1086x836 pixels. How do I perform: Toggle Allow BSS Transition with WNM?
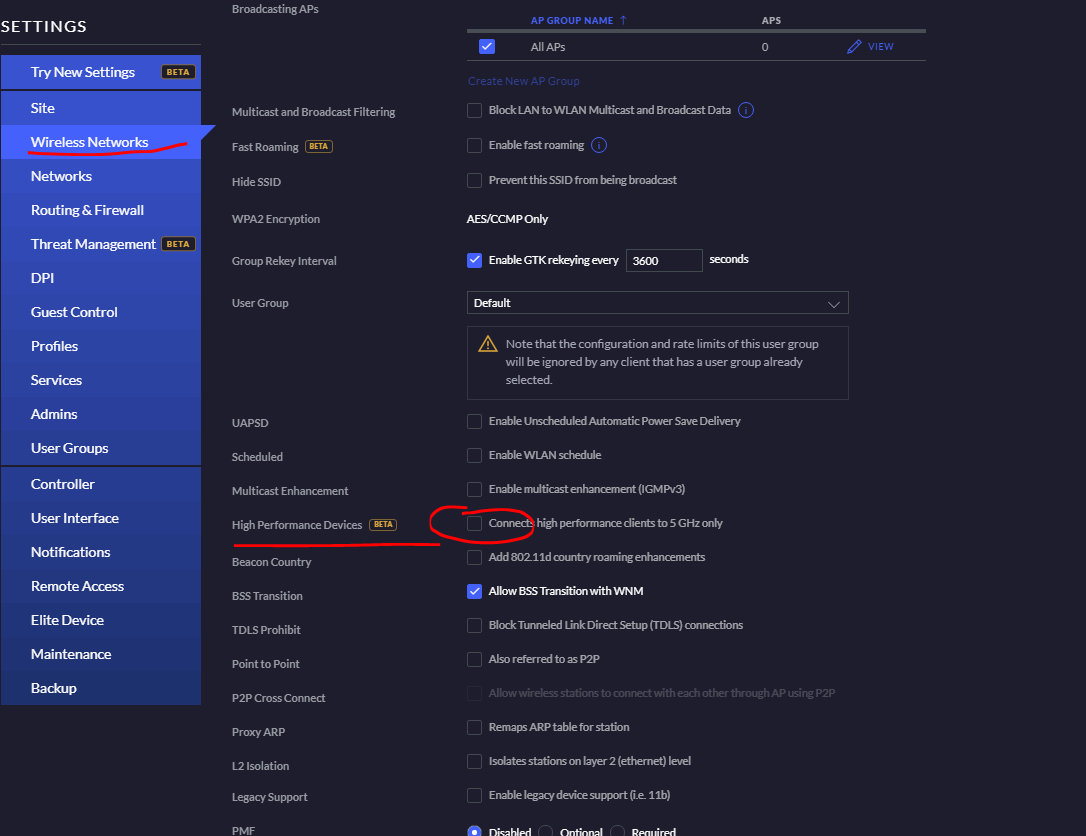pos(475,591)
